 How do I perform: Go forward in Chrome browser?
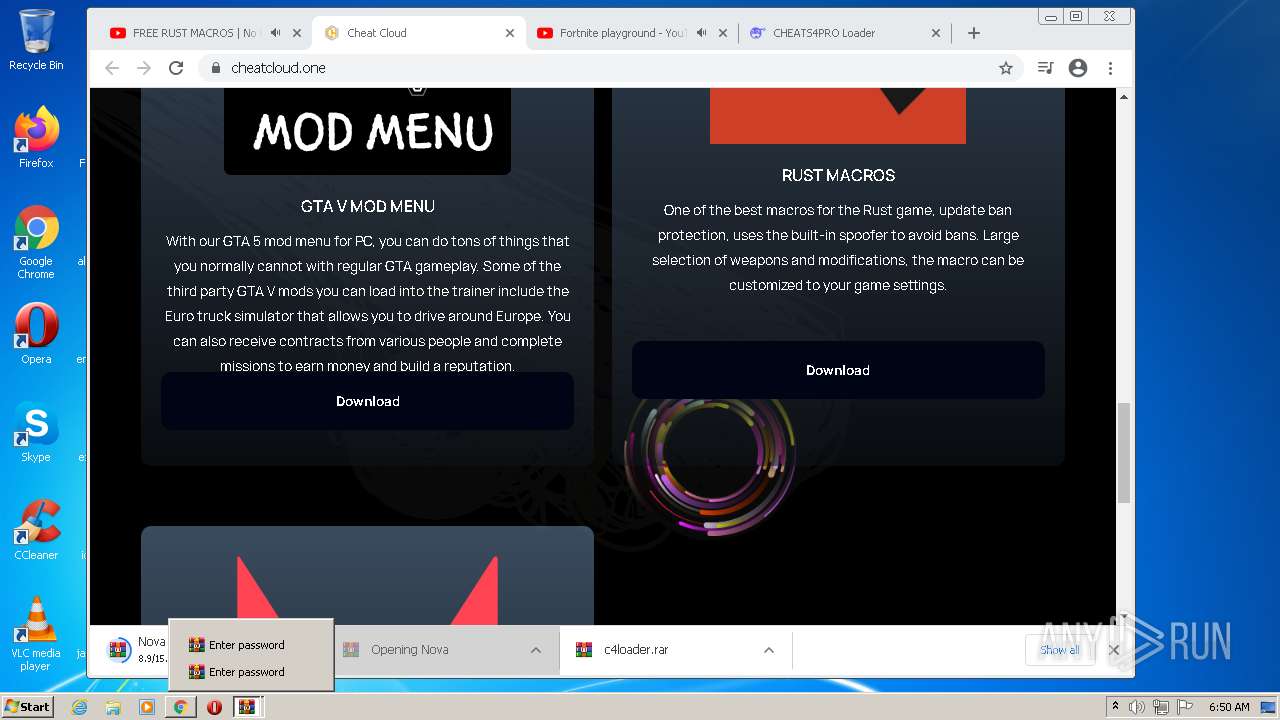tap(144, 68)
